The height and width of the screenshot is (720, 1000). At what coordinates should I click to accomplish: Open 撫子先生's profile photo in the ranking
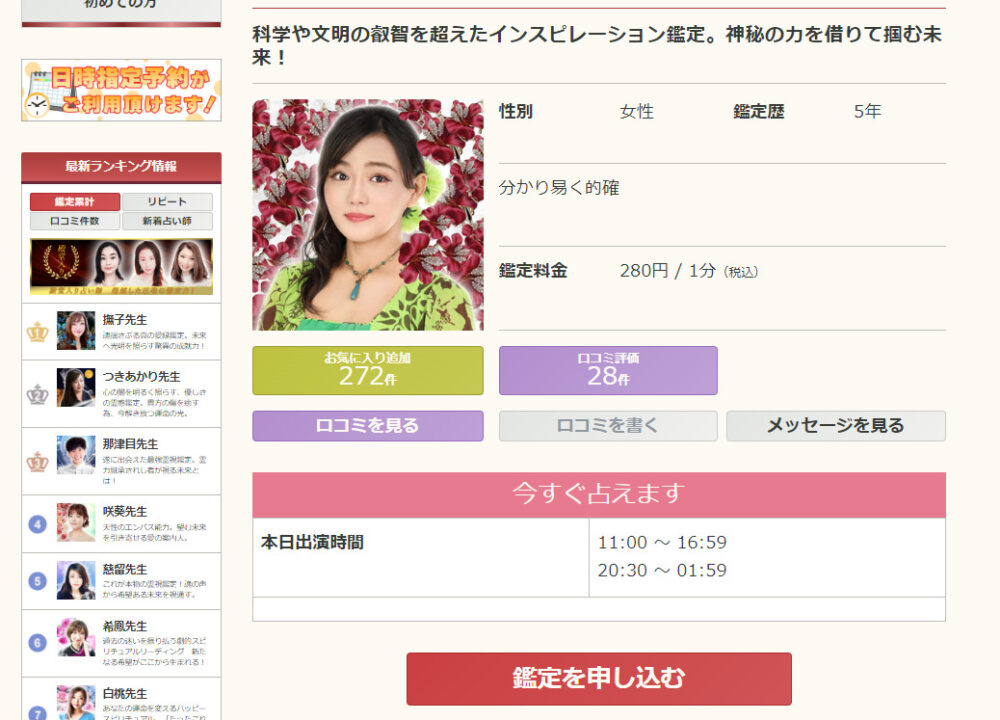pyautogui.click(x=76, y=330)
